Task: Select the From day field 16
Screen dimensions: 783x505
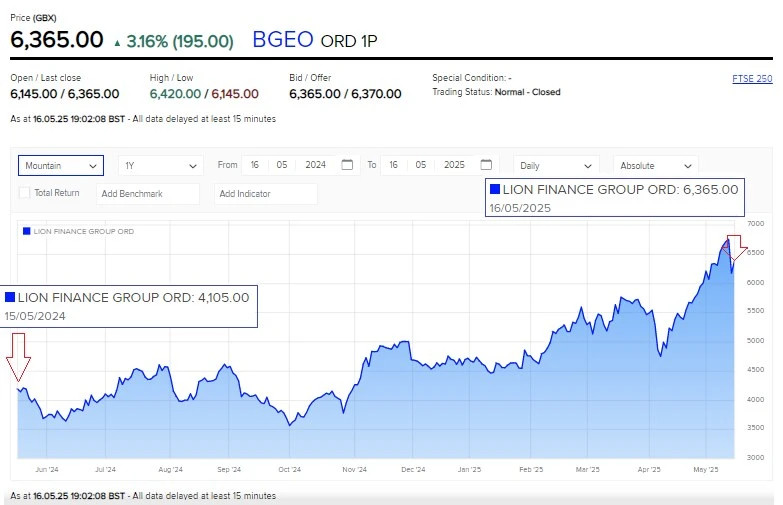Action: (255, 165)
